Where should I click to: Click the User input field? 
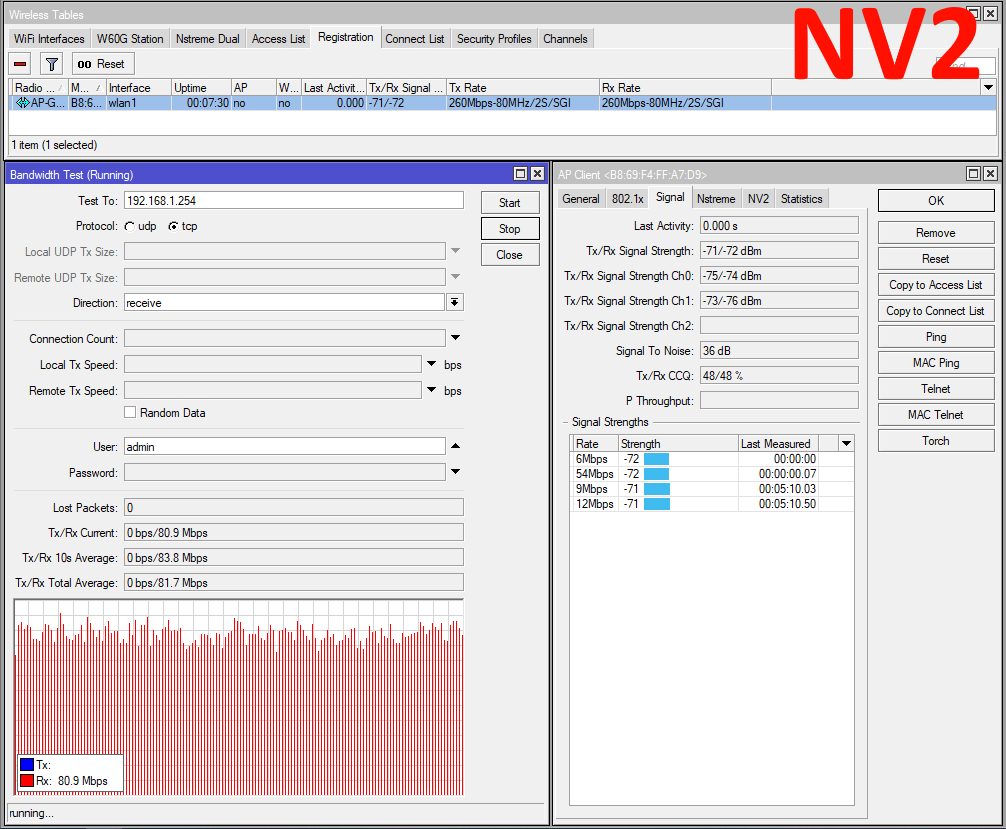[284, 447]
